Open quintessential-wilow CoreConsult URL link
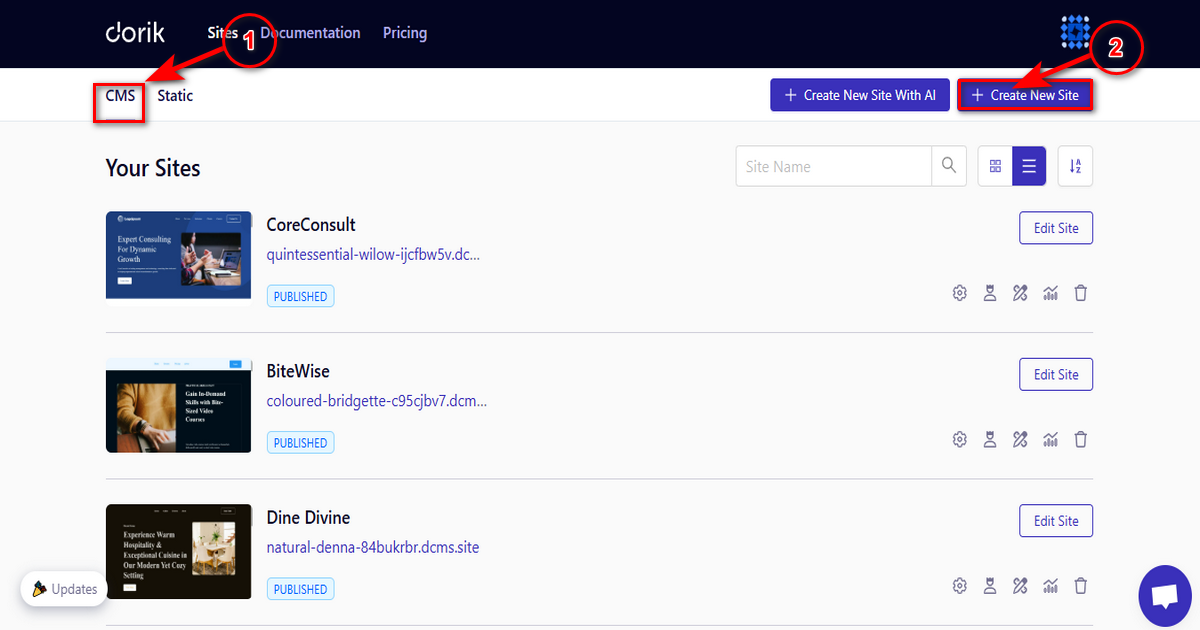 coord(373,255)
